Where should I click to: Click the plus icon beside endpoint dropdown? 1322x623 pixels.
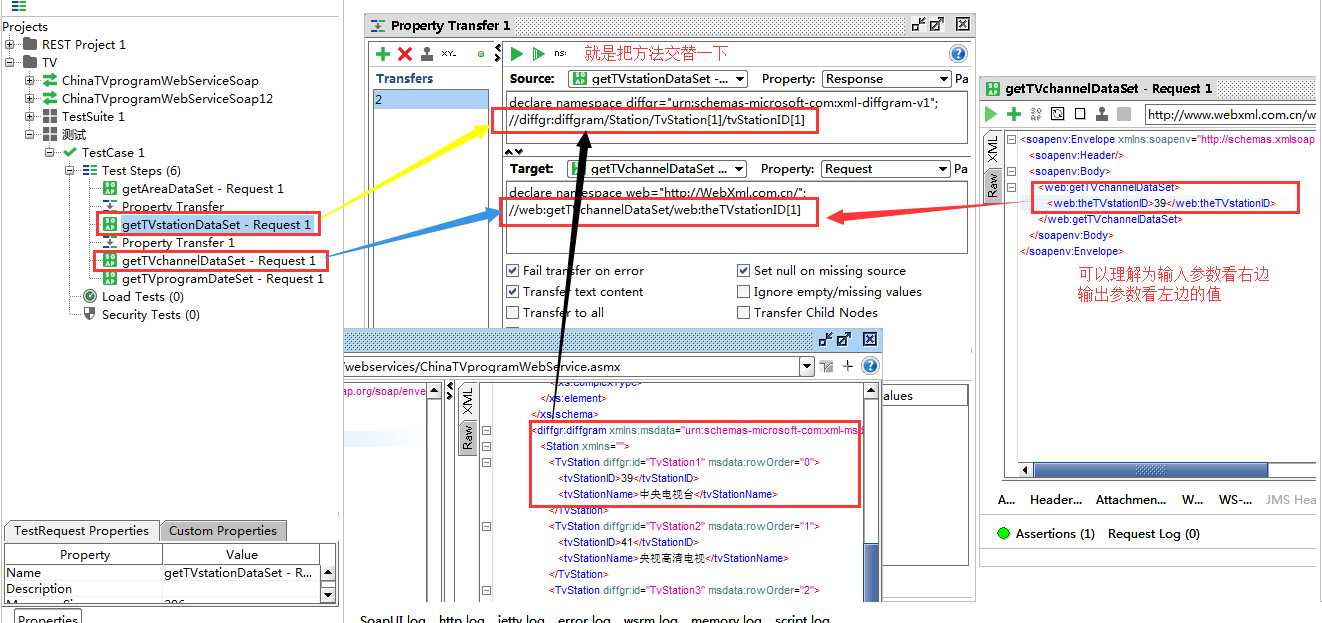point(848,367)
